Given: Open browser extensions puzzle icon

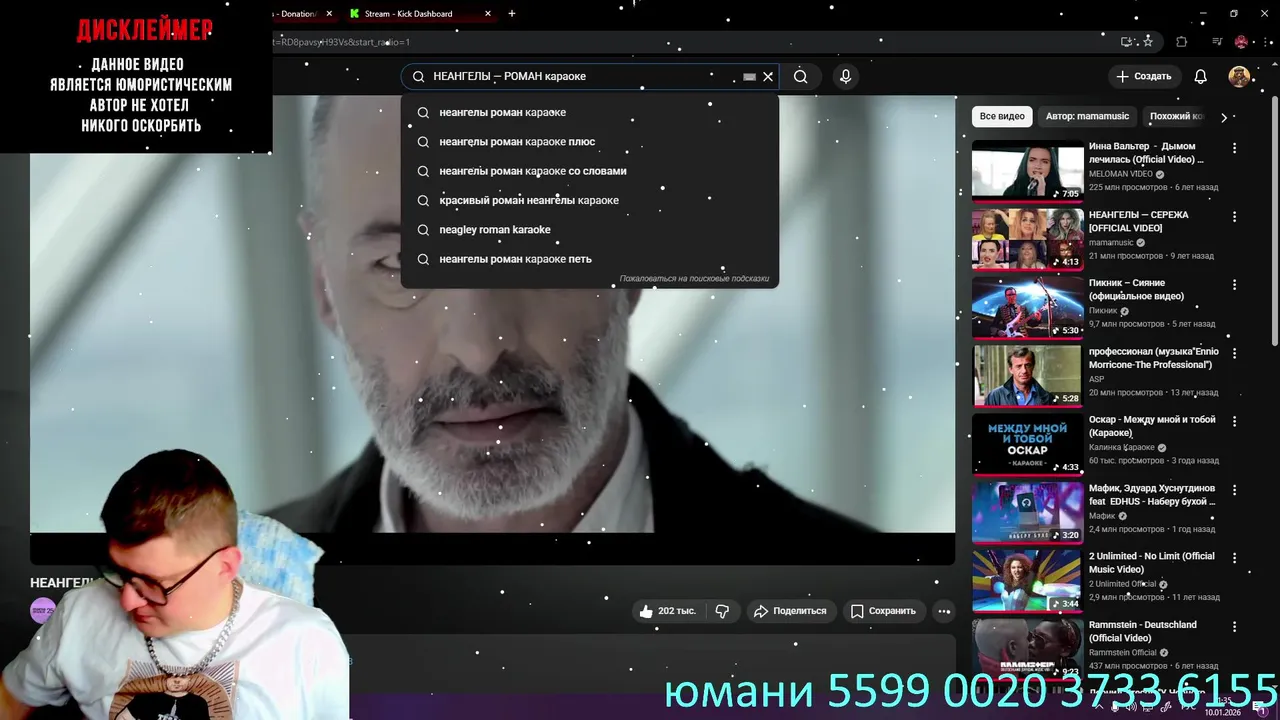Looking at the screenshot, I should pos(1182,42).
